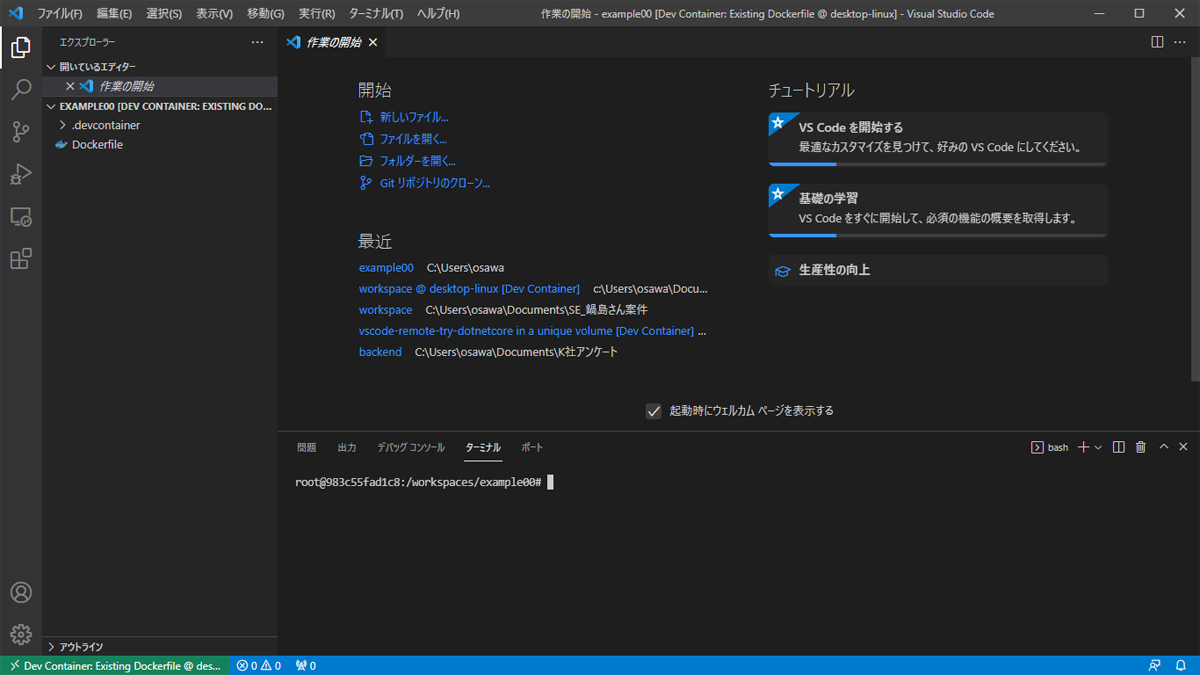Split the terminal panel
1200x675 pixels.
tap(1119, 447)
